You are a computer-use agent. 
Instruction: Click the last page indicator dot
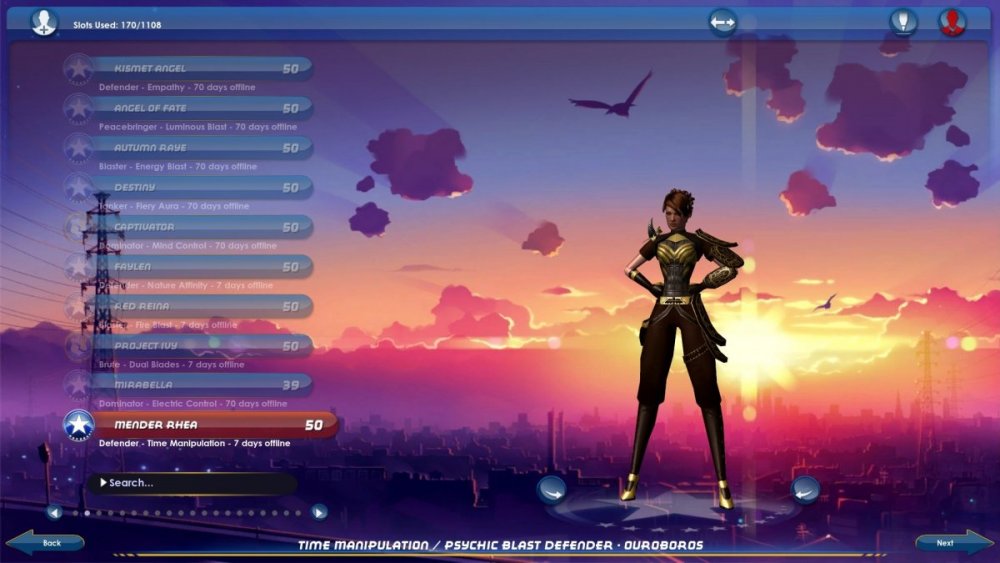298,513
